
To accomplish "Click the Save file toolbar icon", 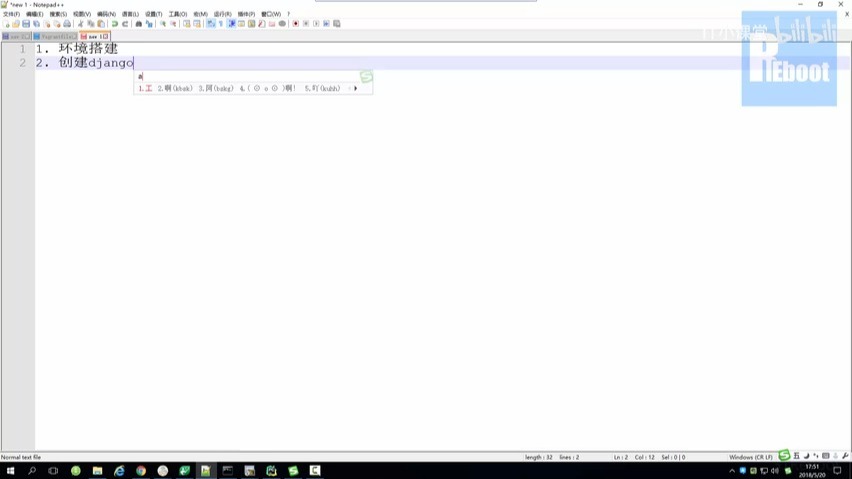I will point(26,23).
